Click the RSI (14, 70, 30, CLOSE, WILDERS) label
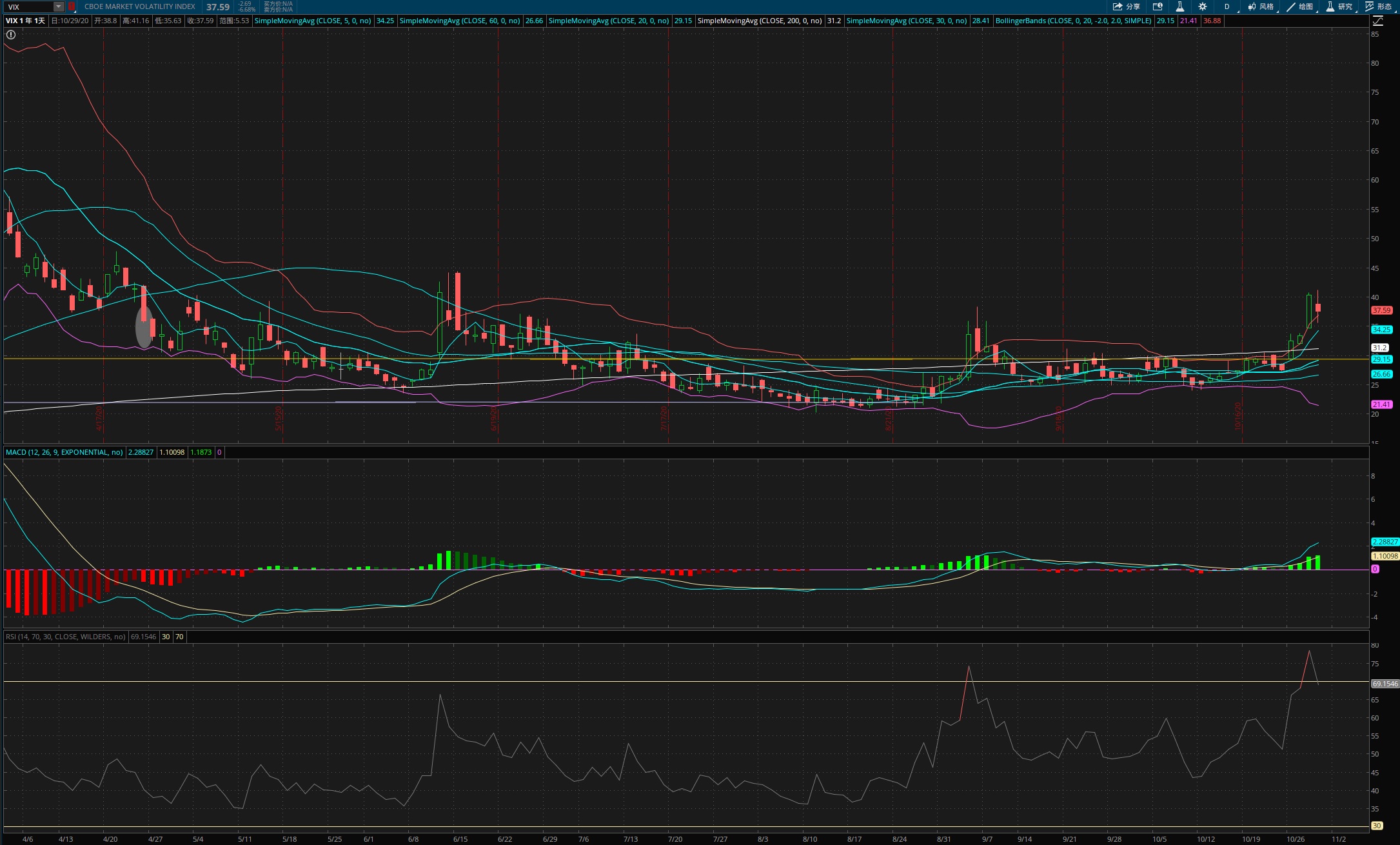The image size is (1400, 845). (65, 637)
